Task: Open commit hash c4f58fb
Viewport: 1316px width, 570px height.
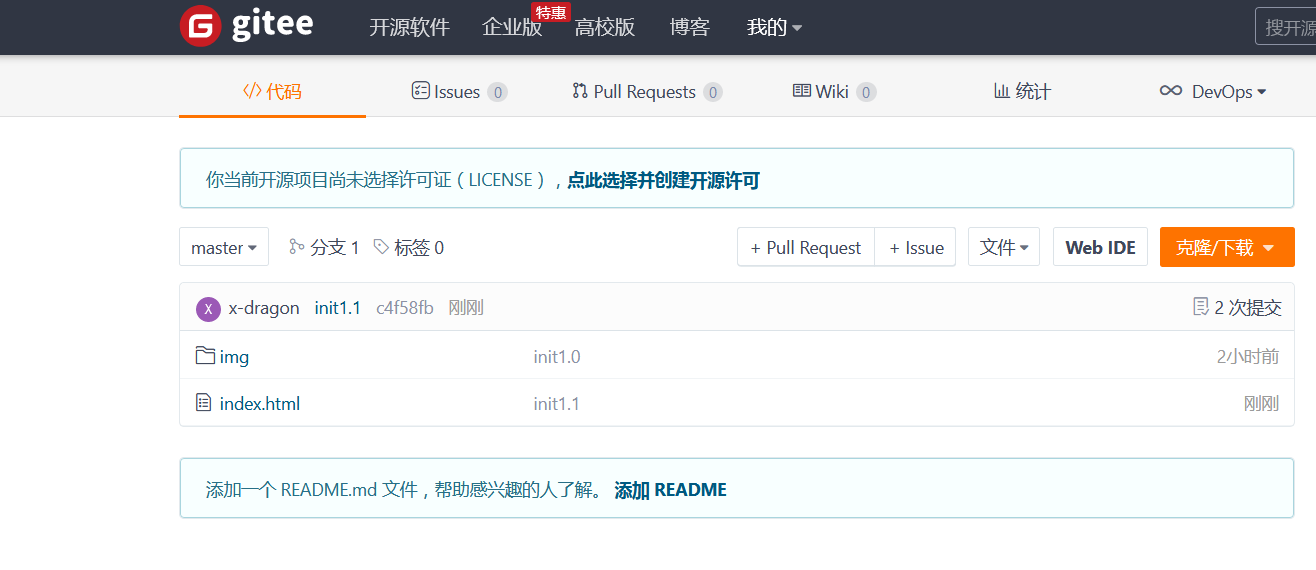Action: 405,308
